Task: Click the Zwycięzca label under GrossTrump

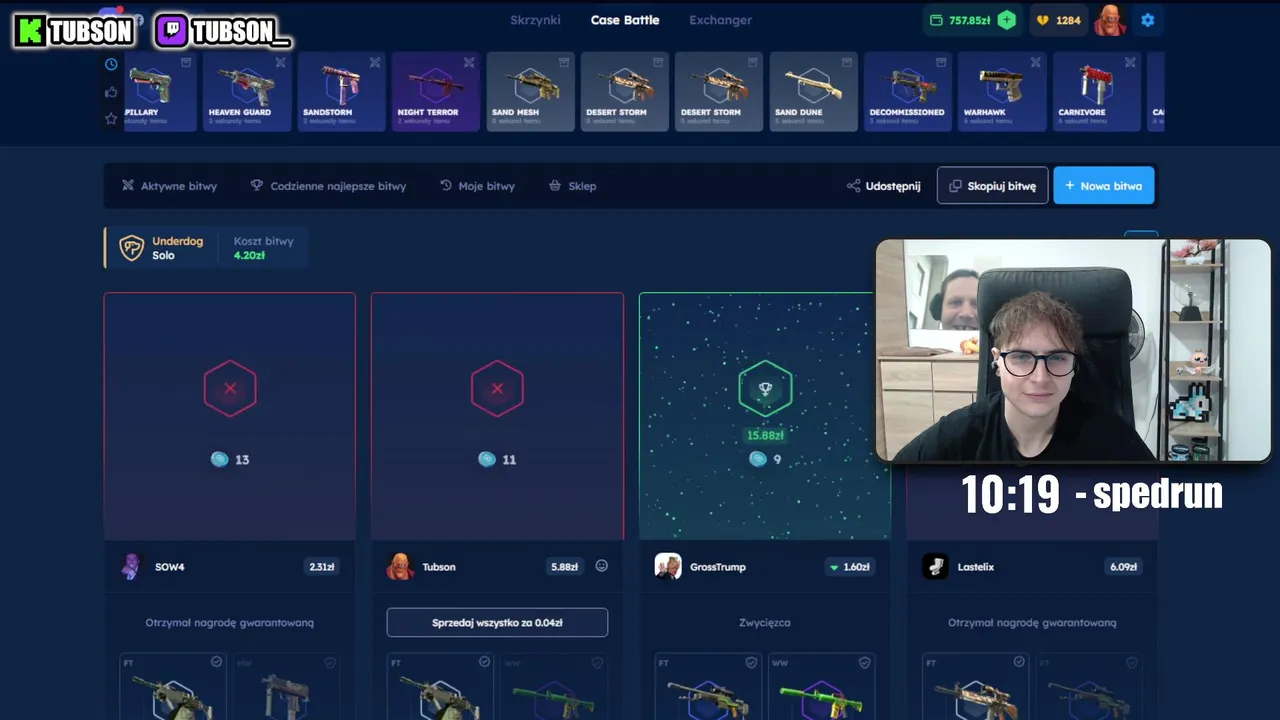Action: 765,622
